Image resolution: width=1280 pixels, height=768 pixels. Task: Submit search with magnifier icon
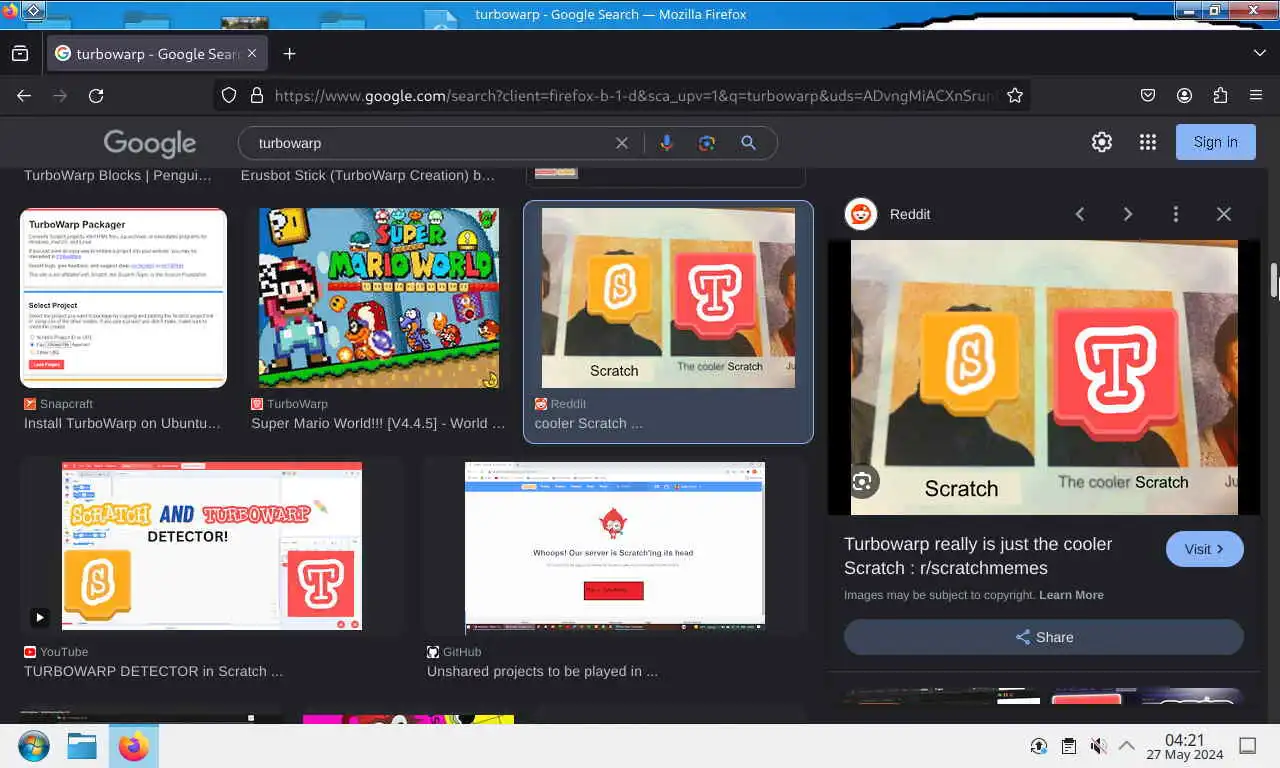748,143
